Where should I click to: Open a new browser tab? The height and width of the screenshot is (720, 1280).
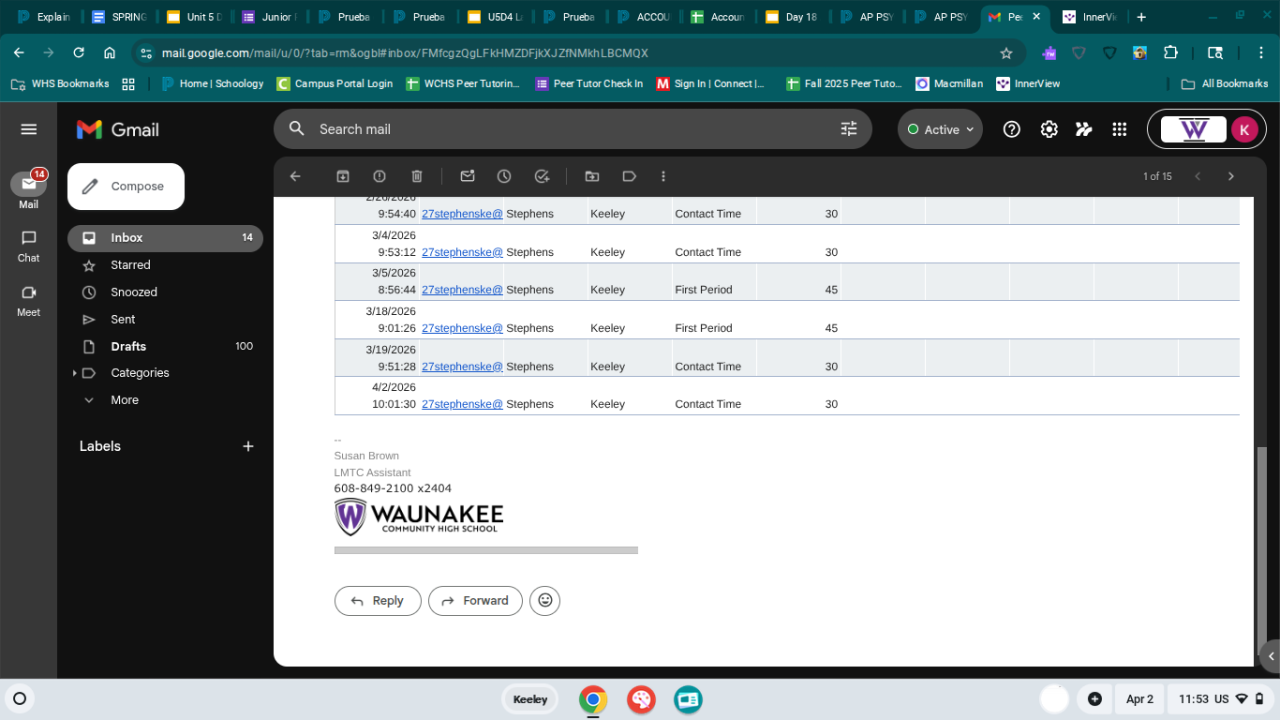(x=1141, y=17)
